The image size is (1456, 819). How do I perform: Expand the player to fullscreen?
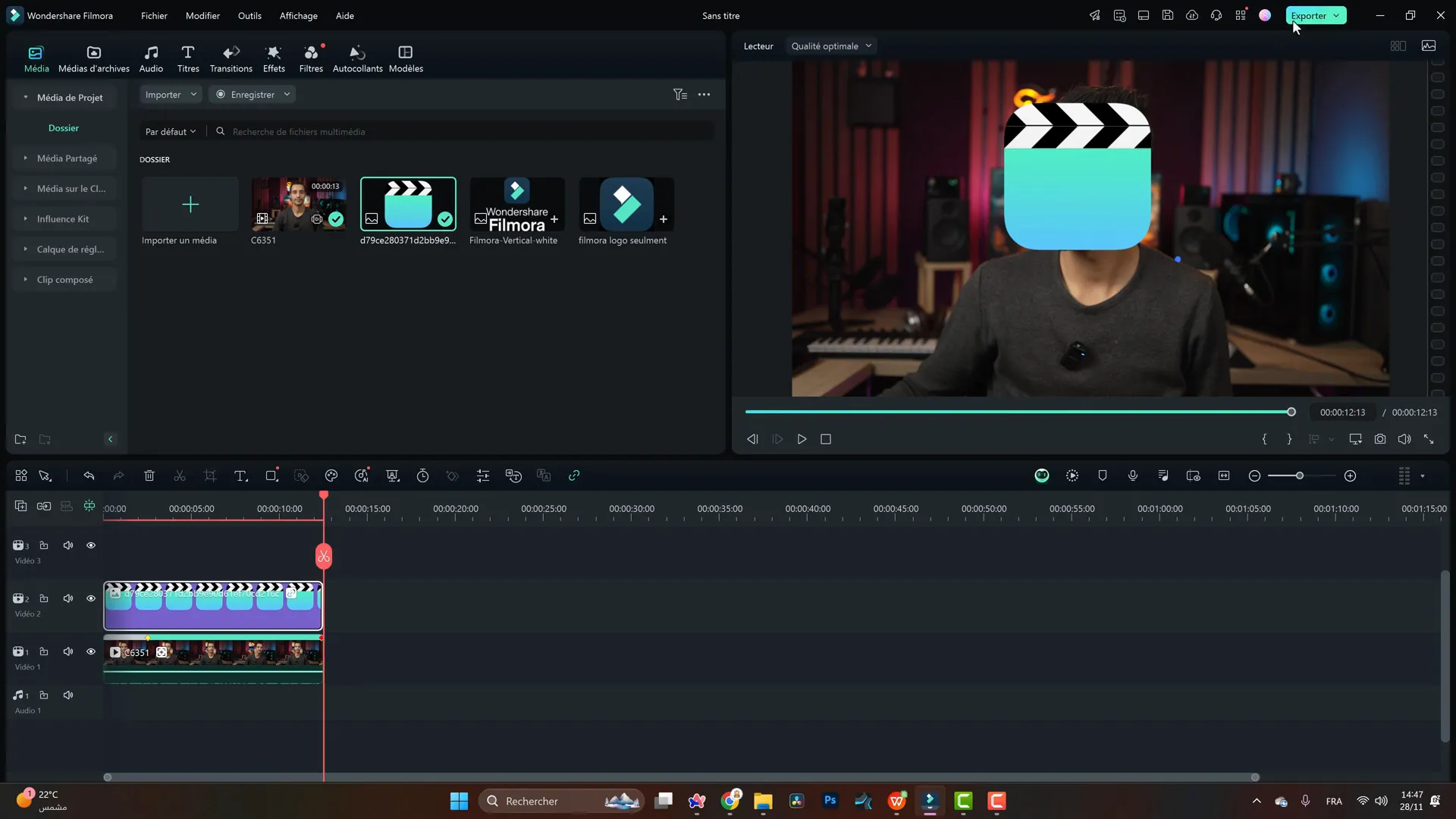click(1429, 439)
